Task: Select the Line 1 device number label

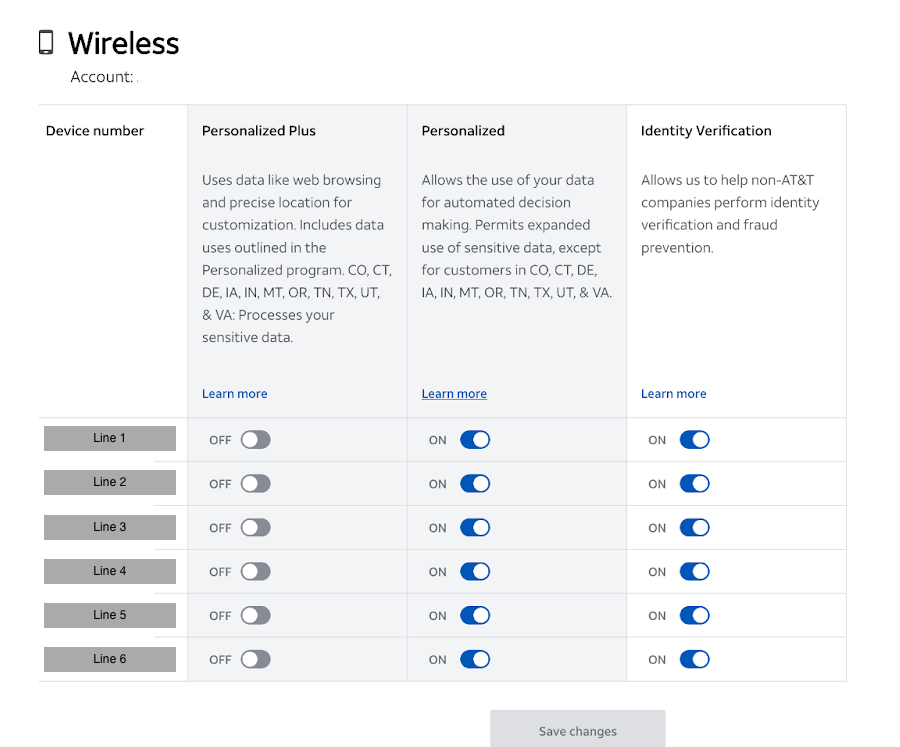Action: point(109,438)
